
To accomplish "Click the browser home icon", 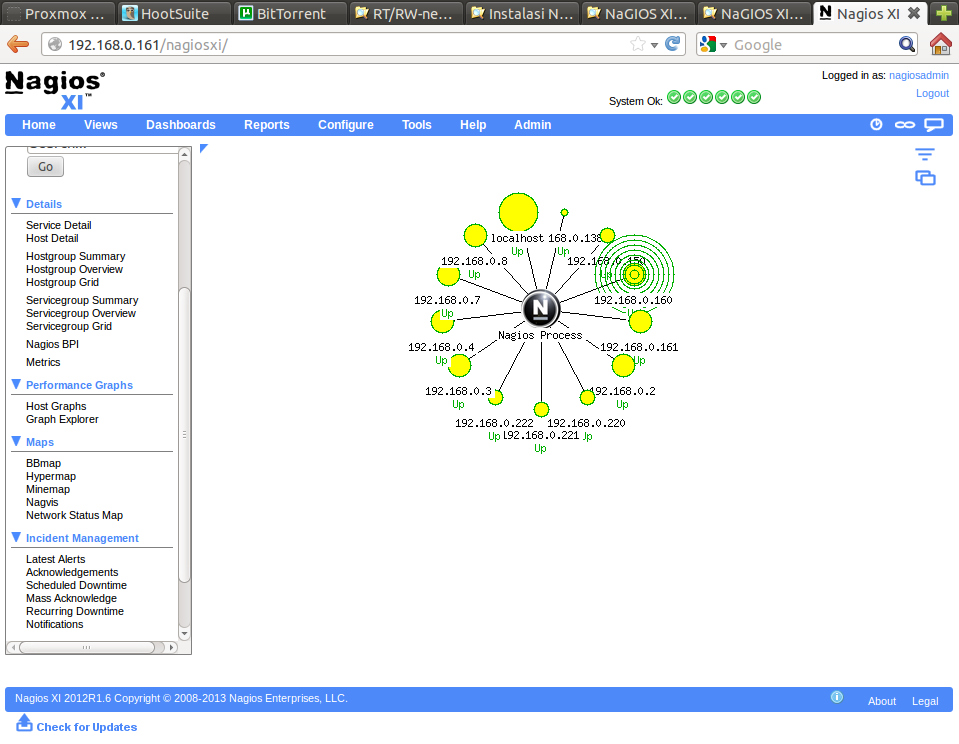I will (x=940, y=44).
